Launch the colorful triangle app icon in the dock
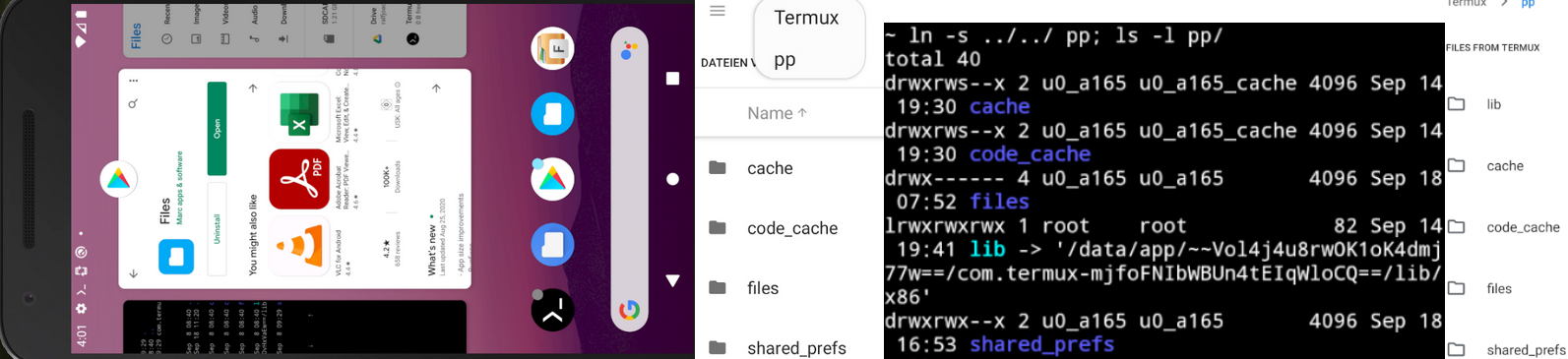The height and width of the screenshot is (359, 1568). pyautogui.click(x=553, y=179)
